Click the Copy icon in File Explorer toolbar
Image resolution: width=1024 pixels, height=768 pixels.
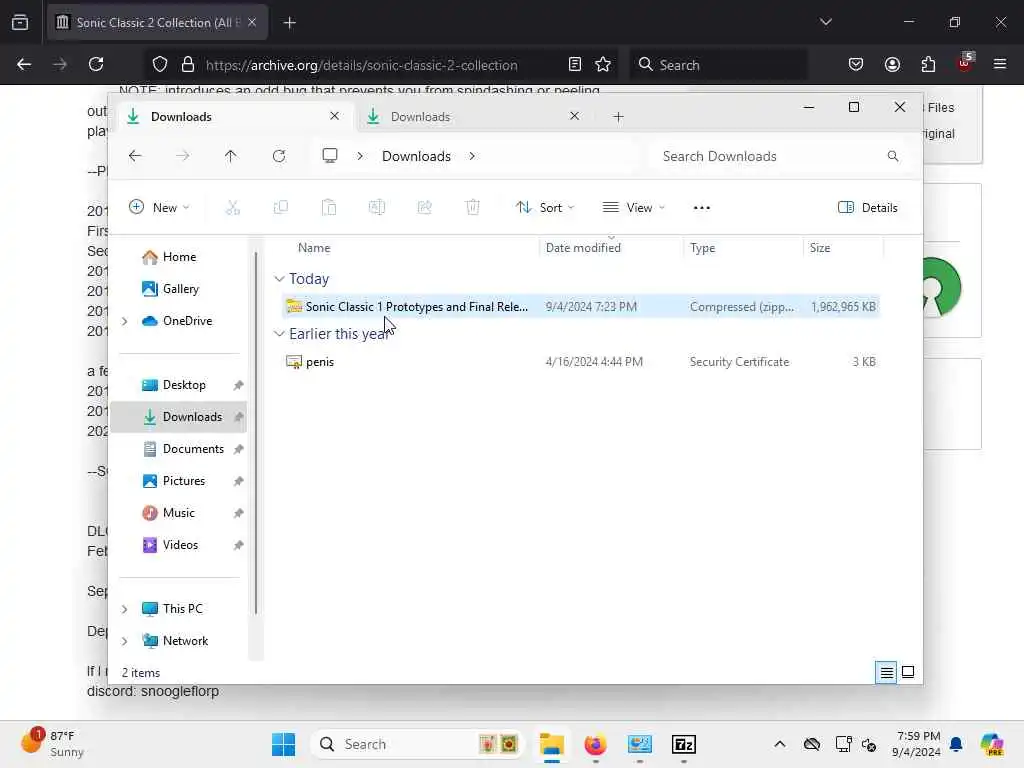[281, 208]
